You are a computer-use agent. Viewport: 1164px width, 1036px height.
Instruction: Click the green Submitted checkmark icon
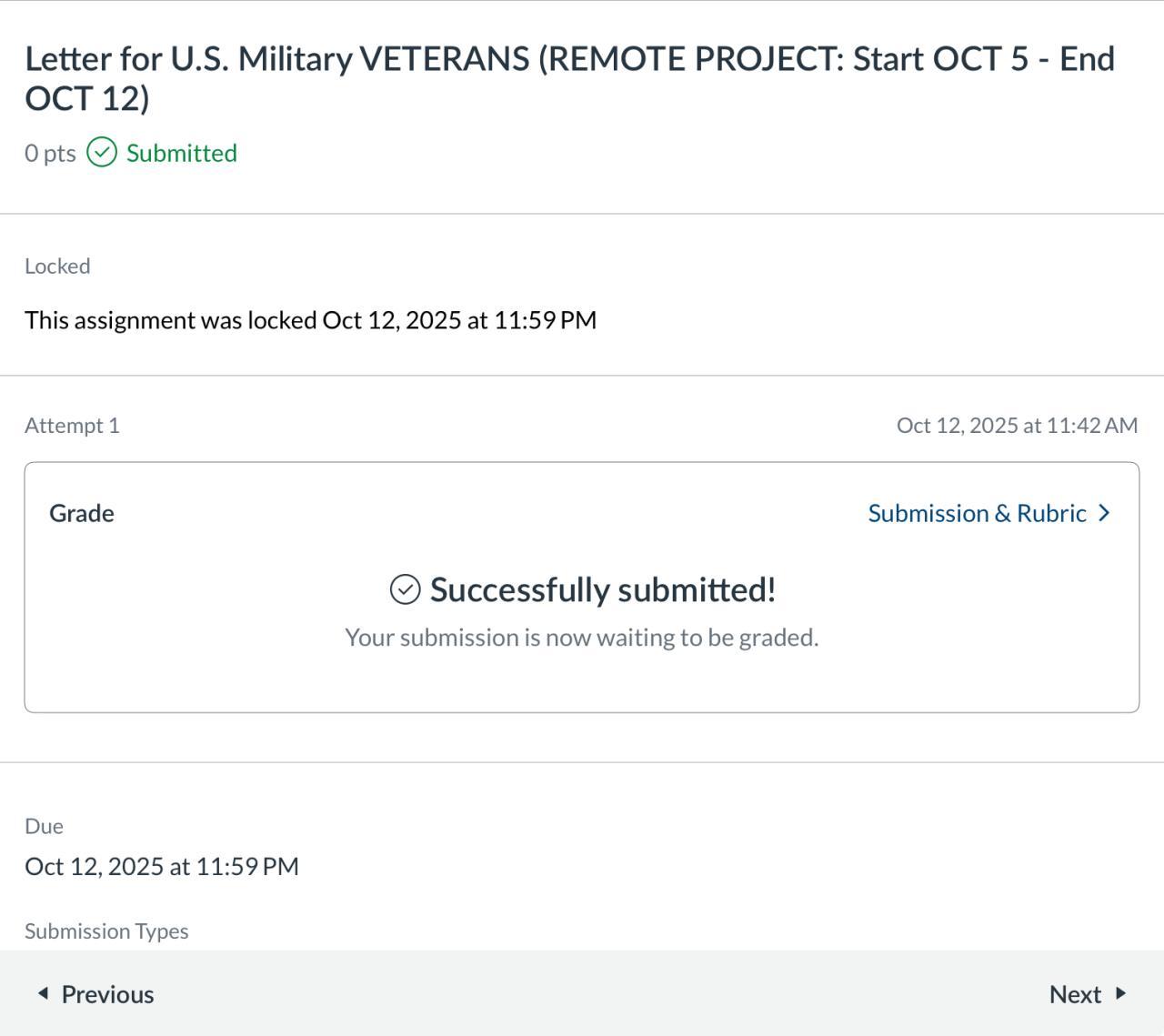[102, 153]
